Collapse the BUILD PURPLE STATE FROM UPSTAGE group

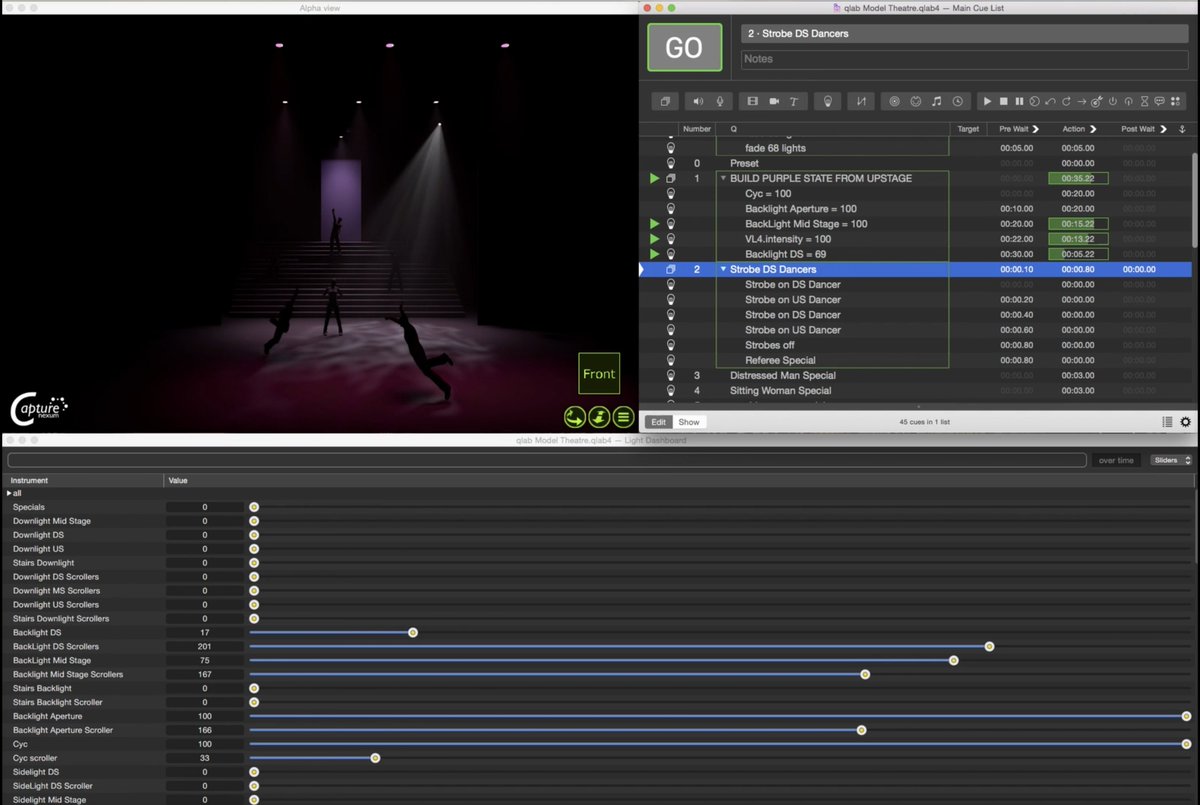pyautogui.click(x=723, y=178)
